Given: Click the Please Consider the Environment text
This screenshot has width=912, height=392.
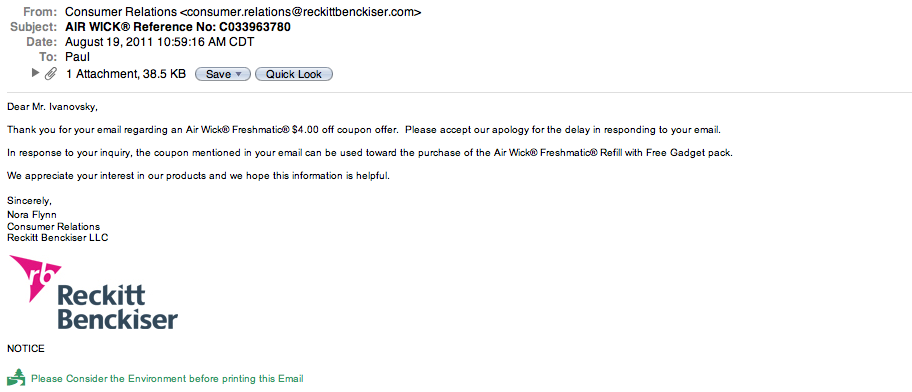Looking at the screenshot, I should (168, 379).
